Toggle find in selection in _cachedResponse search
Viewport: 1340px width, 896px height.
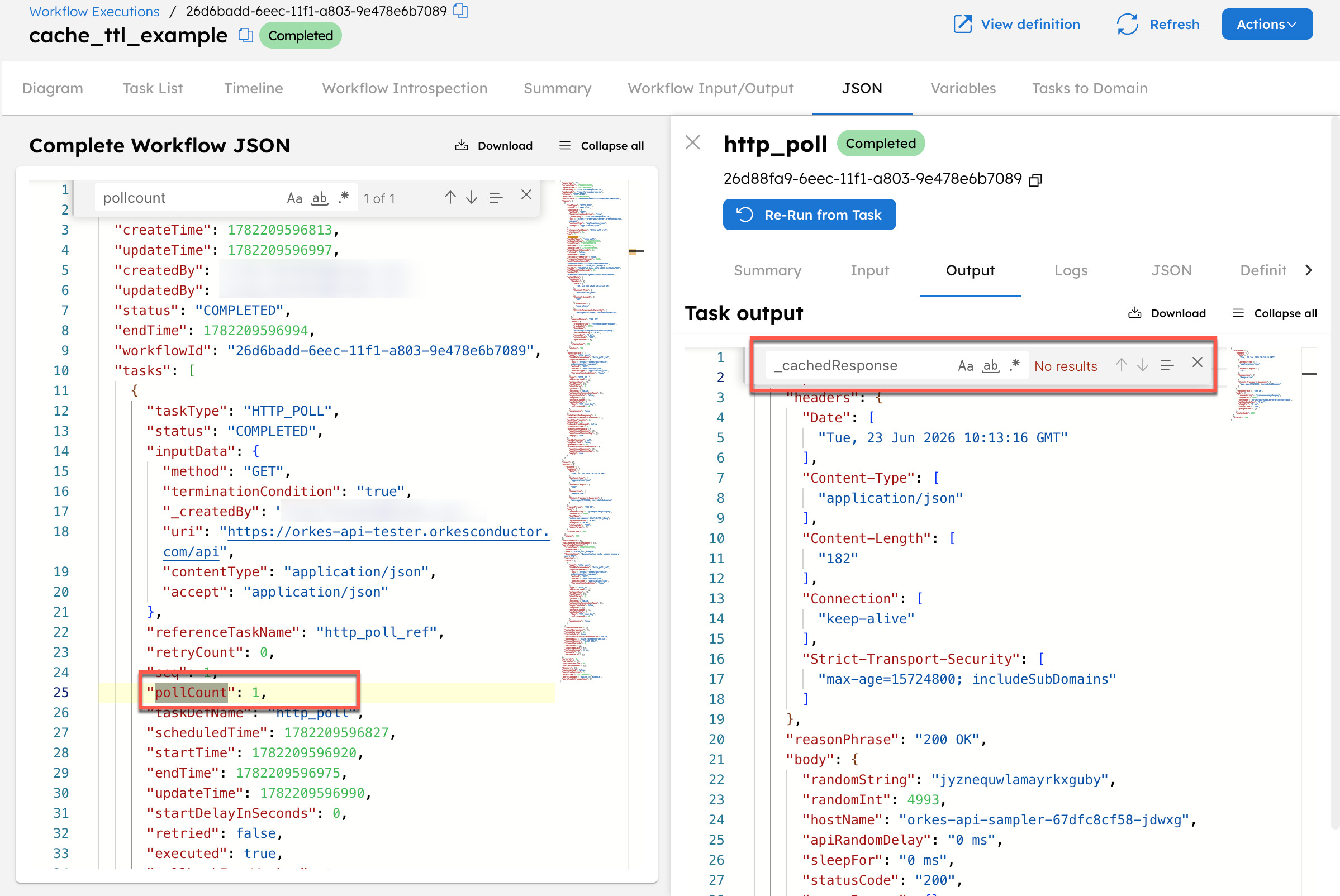pyautogui.click(x=1167, y=365)
